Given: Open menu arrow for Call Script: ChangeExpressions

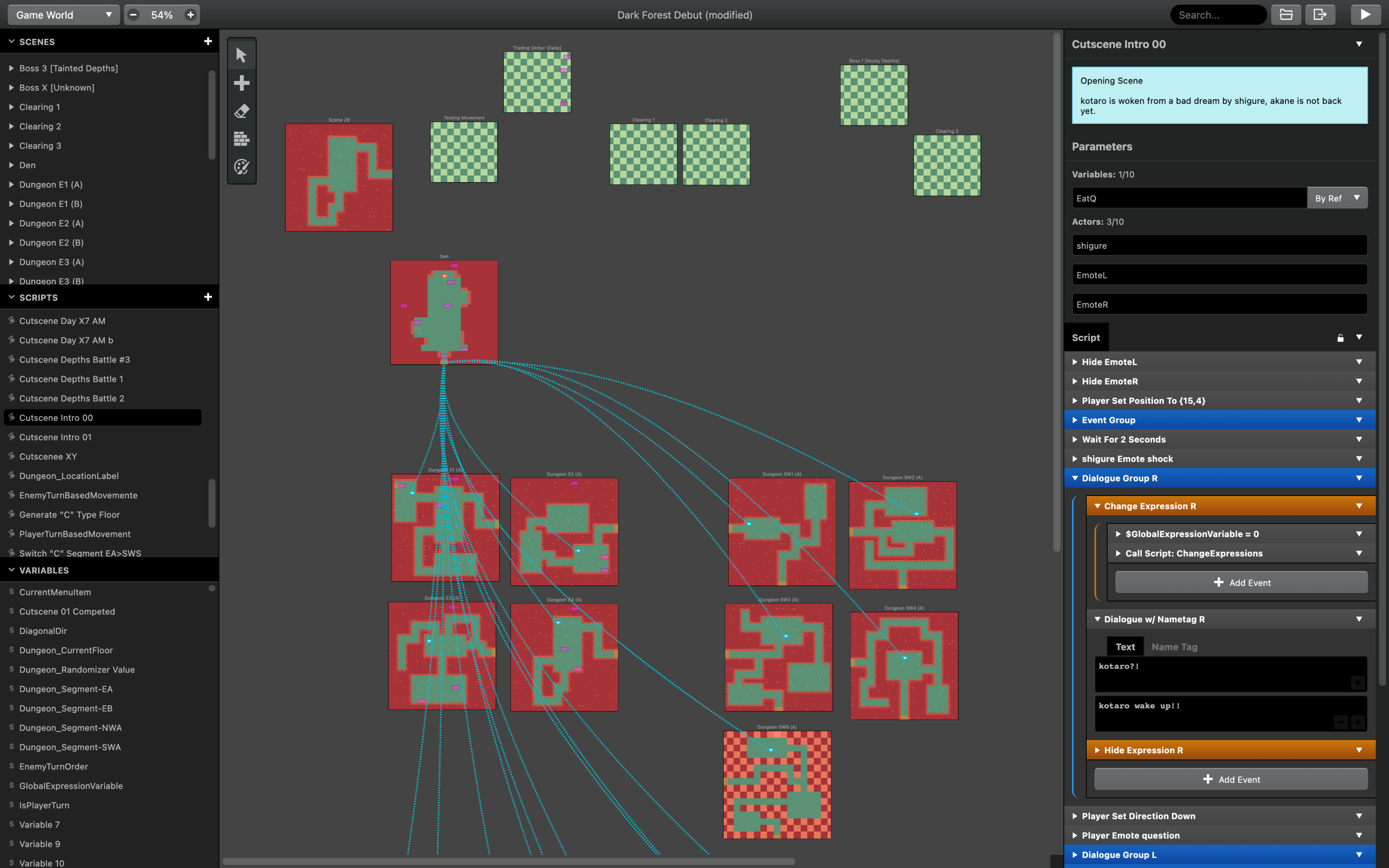Looking at the screenshot, I should 1358,553.
